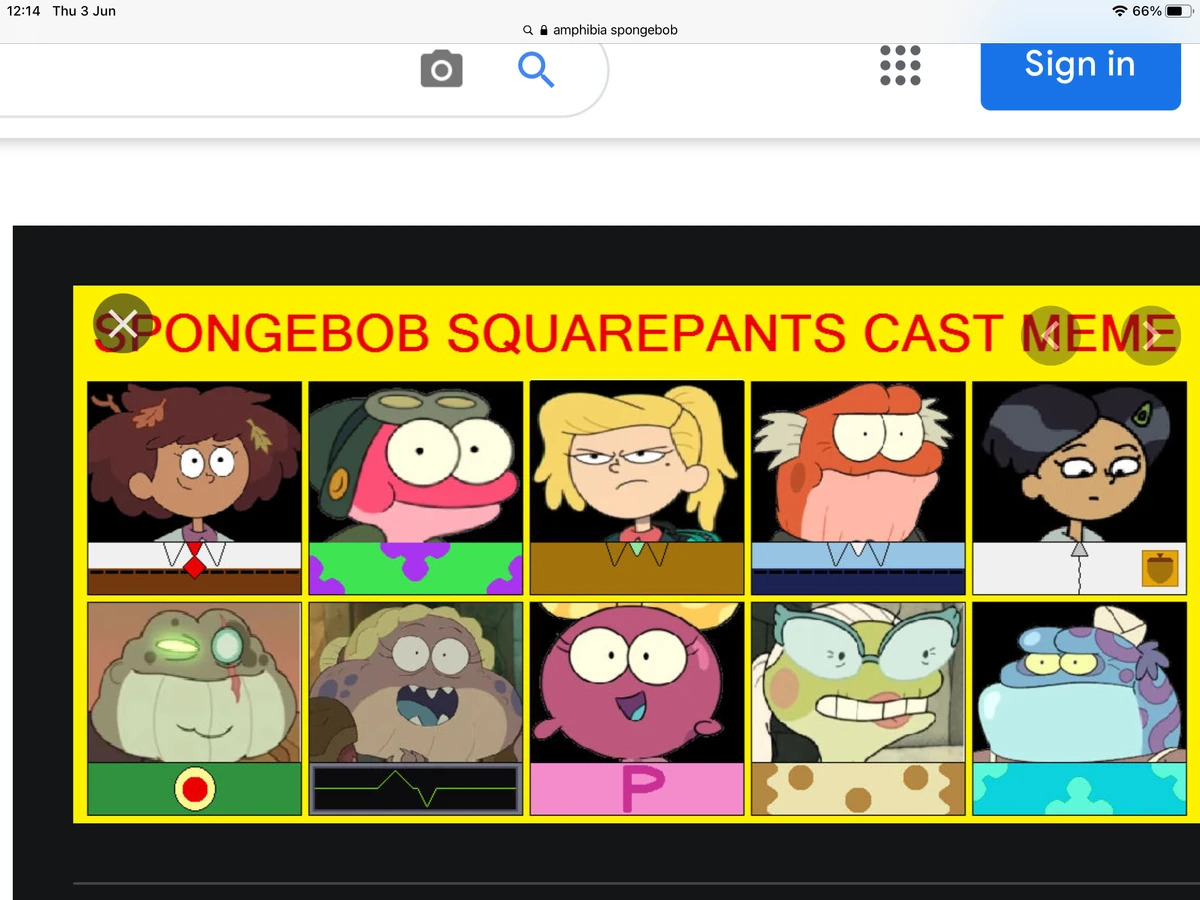Select Polly's pink panel labeled P
Viewport: 1200px width, 900px height.
point(636,708)
